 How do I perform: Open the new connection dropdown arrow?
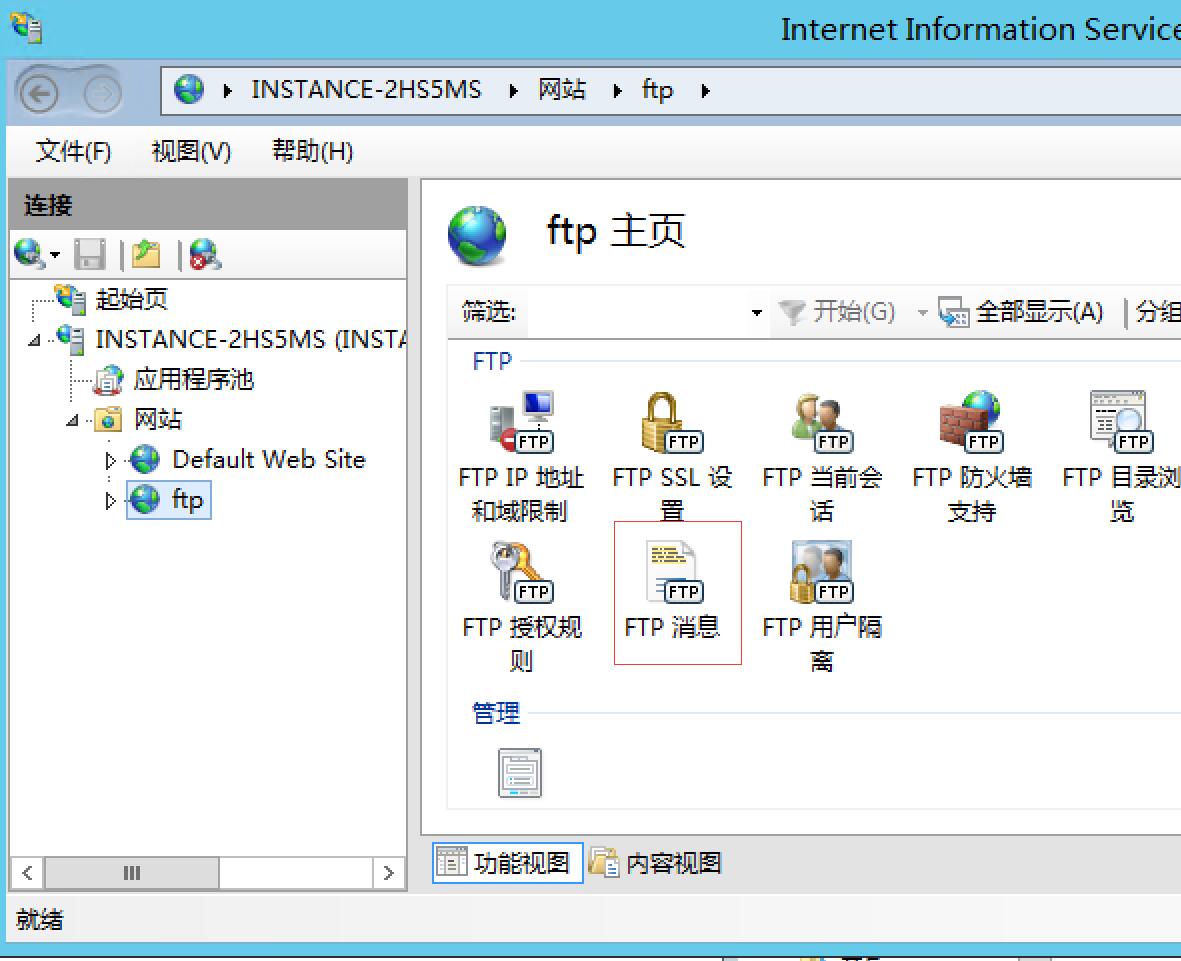55,255
